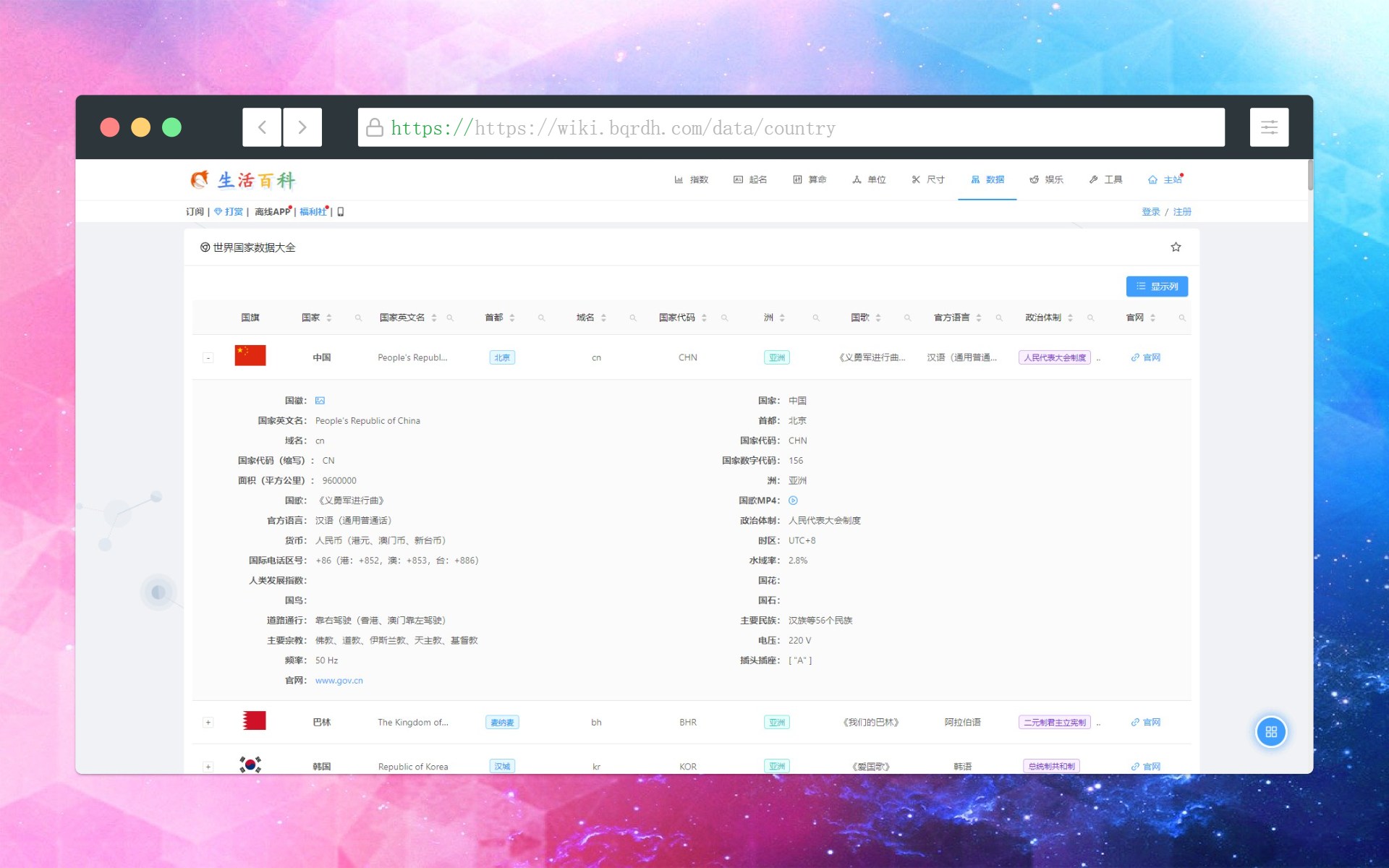Click the 注册 link
This screenshot has height=868, width=1389.
(x=1182, y=212)
